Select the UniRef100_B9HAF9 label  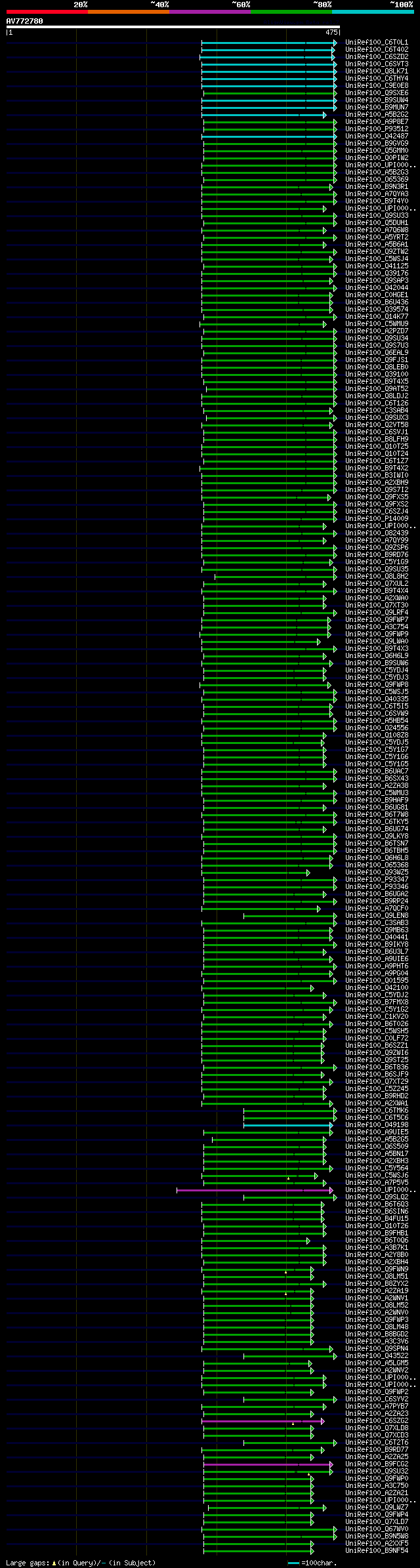coord(377,800)
